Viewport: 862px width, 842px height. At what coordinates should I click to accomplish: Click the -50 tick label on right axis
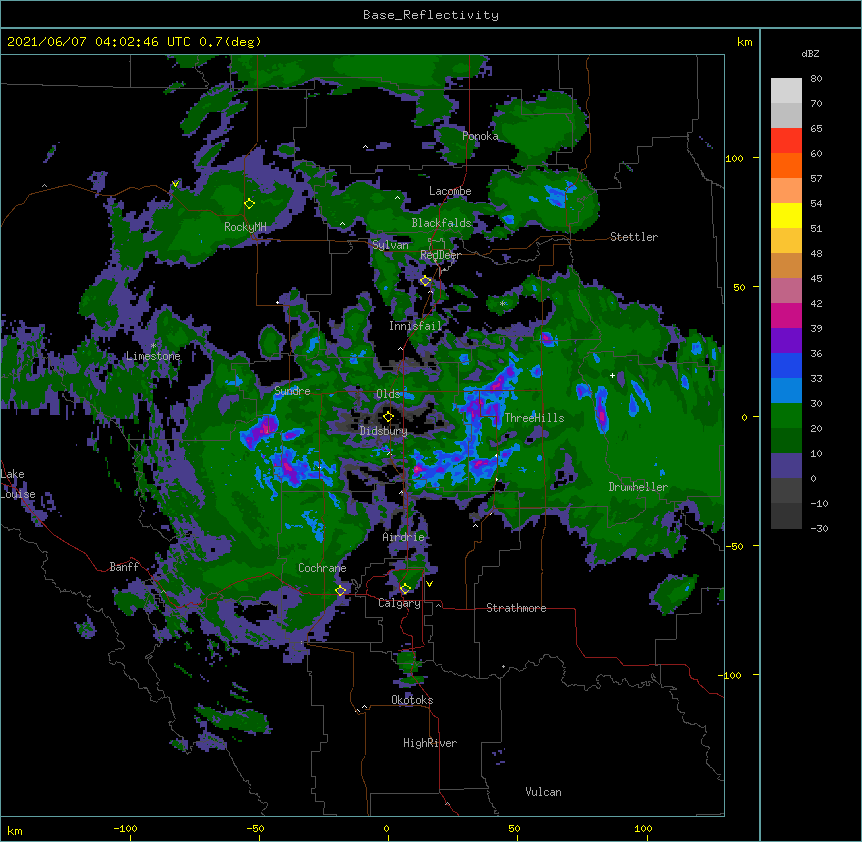(734, 546)
